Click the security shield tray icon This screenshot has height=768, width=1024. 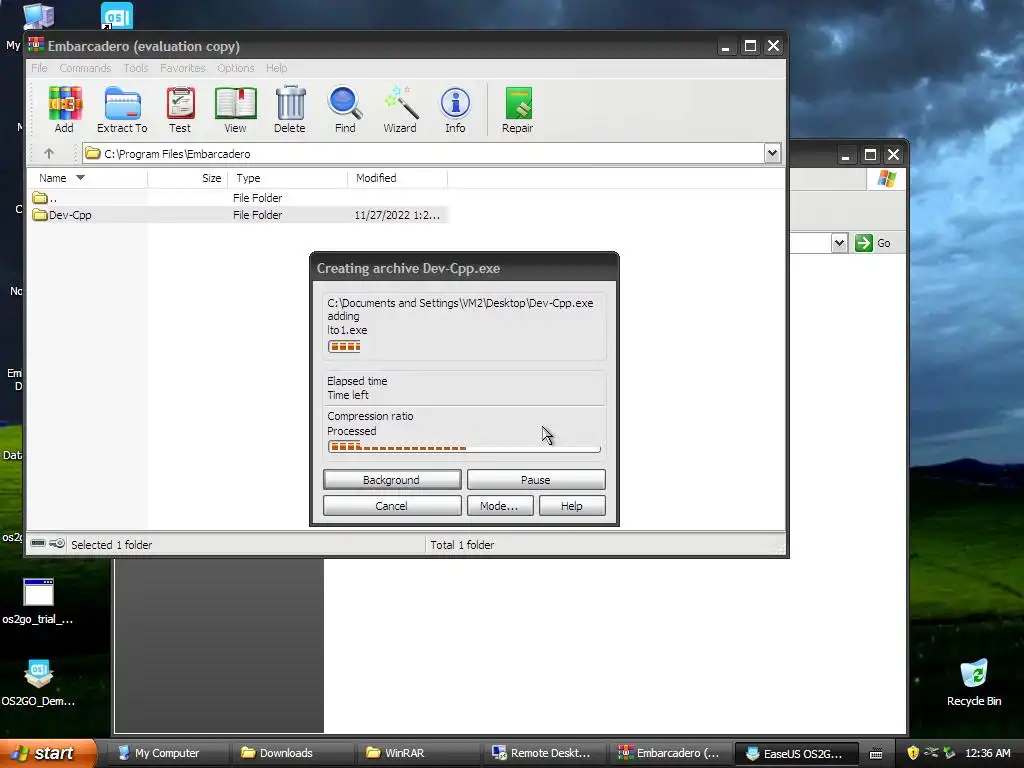[913, 753]
